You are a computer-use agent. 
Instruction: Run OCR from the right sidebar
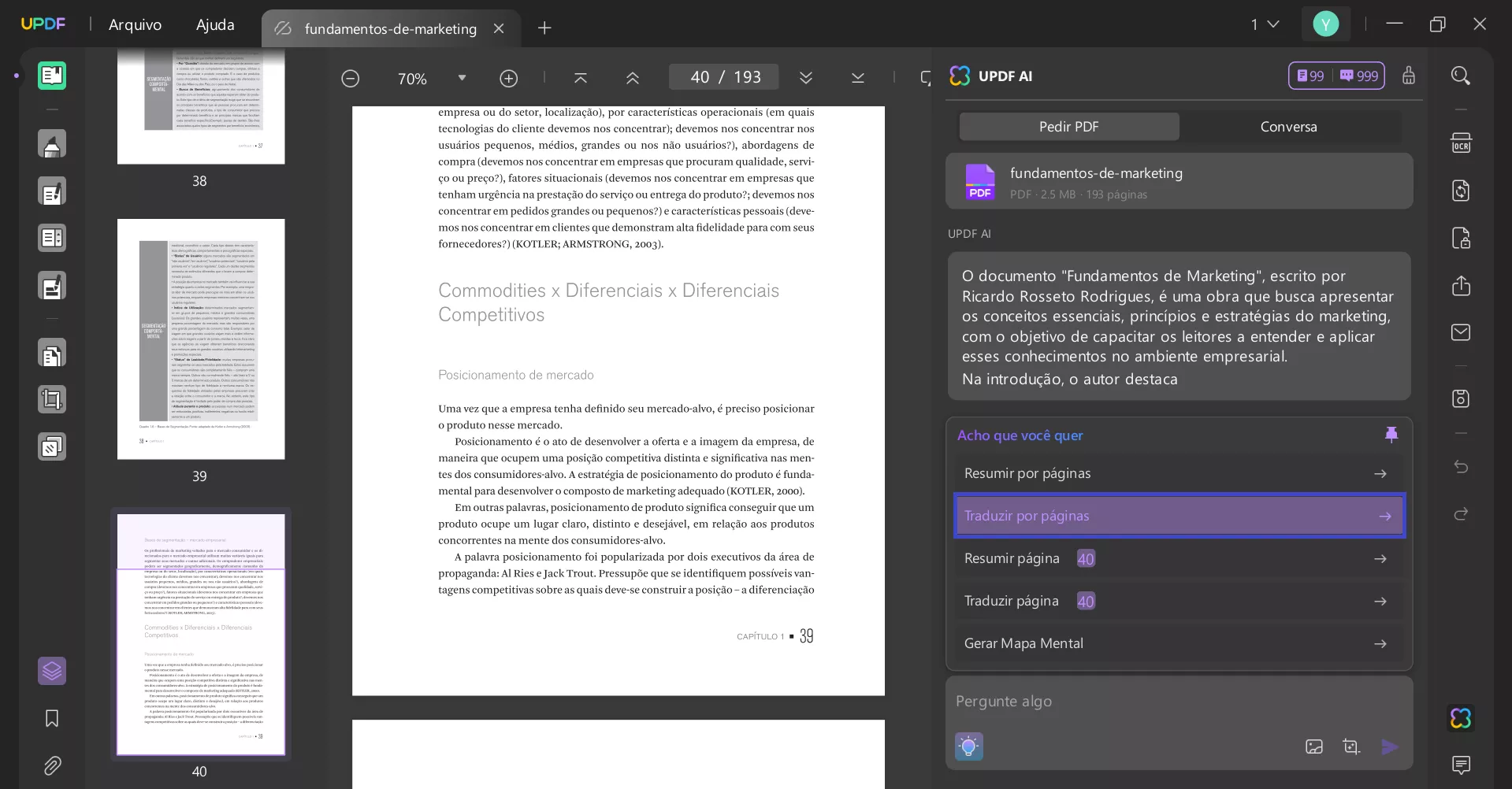pyautogui.click(x=1462, y=143)
